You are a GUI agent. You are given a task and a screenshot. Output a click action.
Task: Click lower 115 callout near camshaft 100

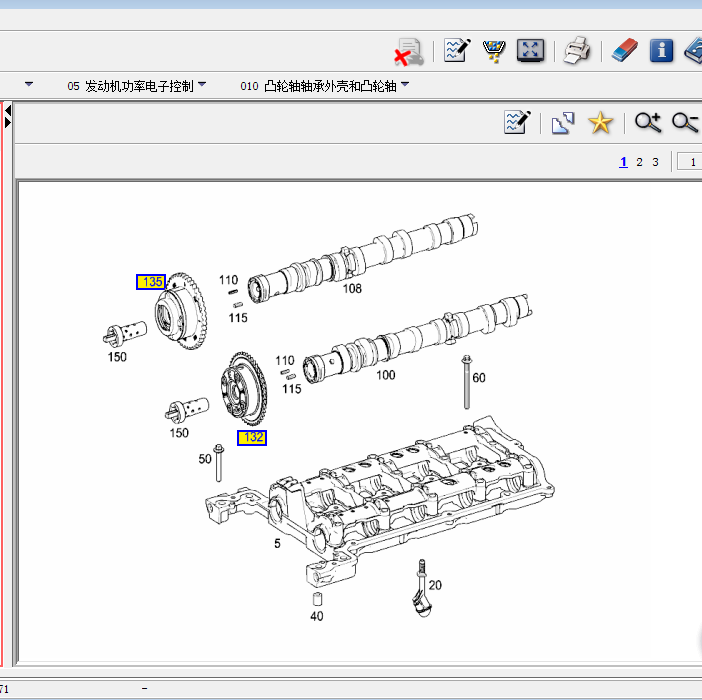tap(291, 388)
